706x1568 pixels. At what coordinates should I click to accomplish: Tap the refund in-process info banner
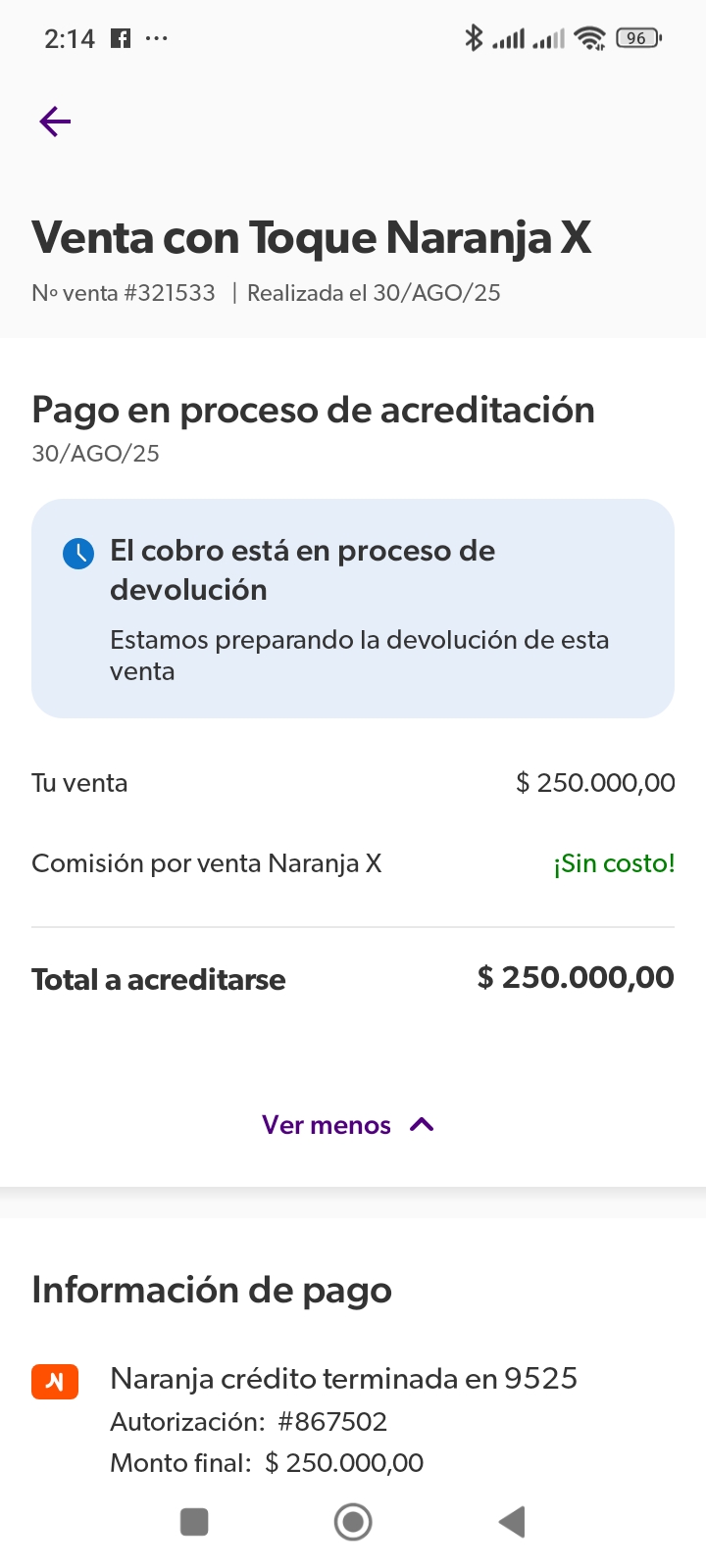click(353, 609)
